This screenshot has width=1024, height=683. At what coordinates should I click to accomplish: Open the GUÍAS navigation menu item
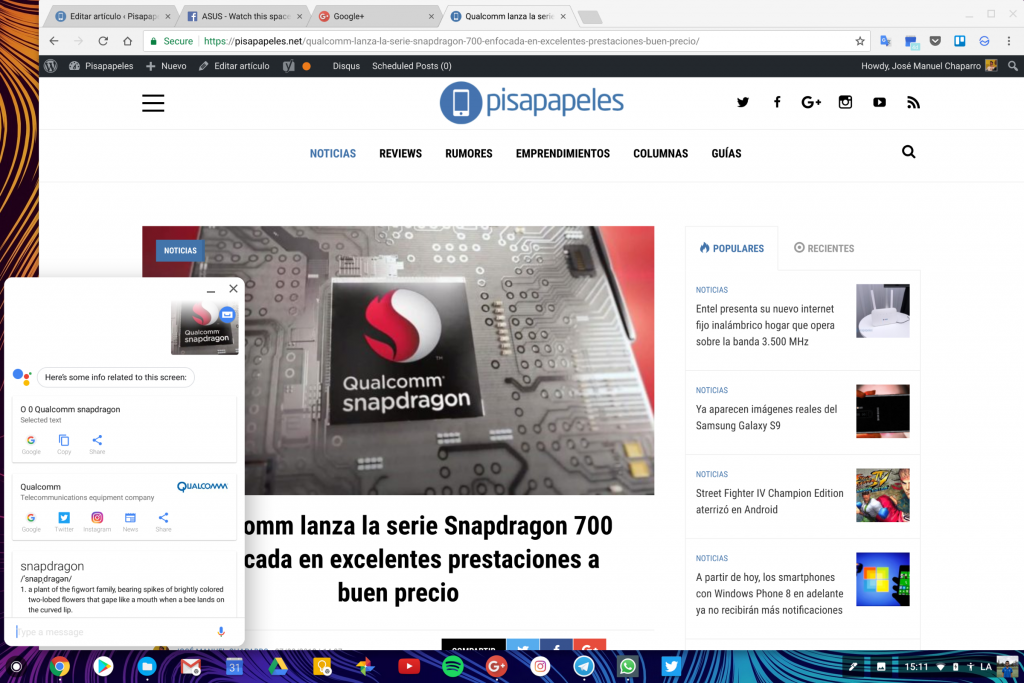726,153
